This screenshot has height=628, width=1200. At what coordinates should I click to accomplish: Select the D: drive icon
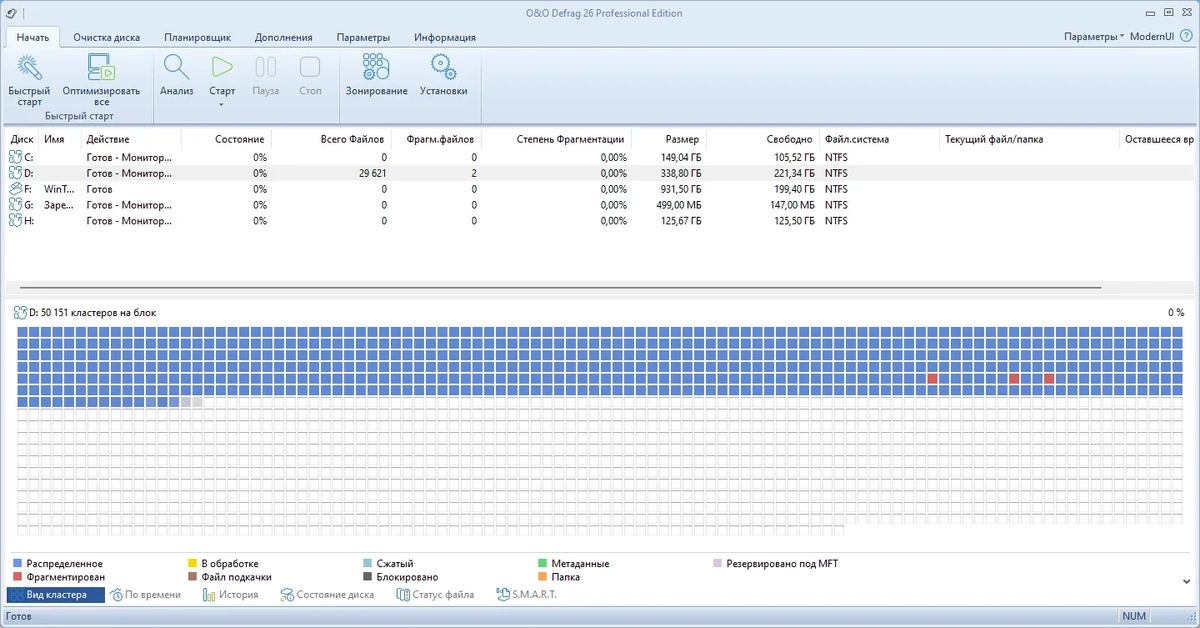click(x=15, y=173)
